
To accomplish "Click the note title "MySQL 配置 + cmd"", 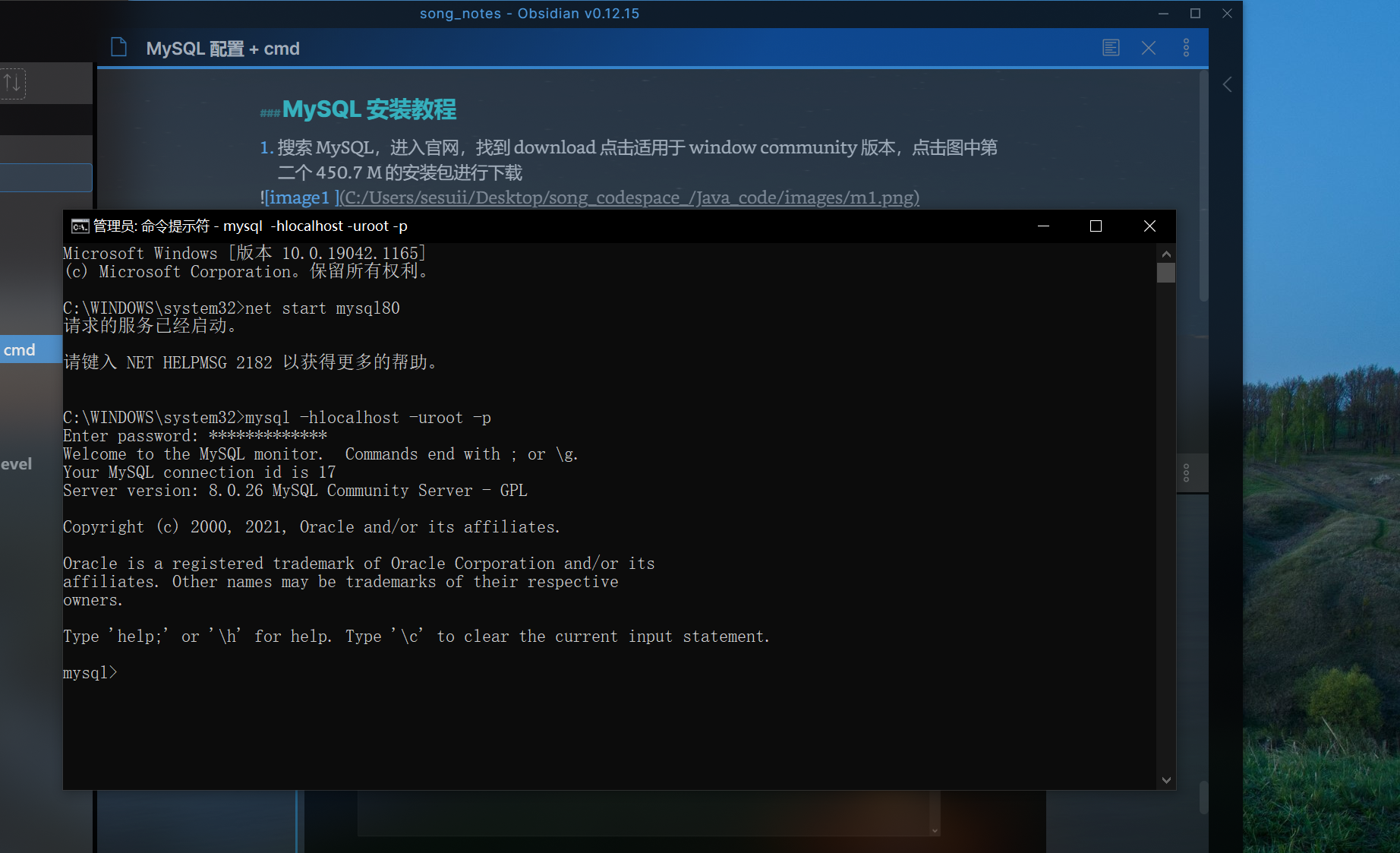I will coord(223,49).
